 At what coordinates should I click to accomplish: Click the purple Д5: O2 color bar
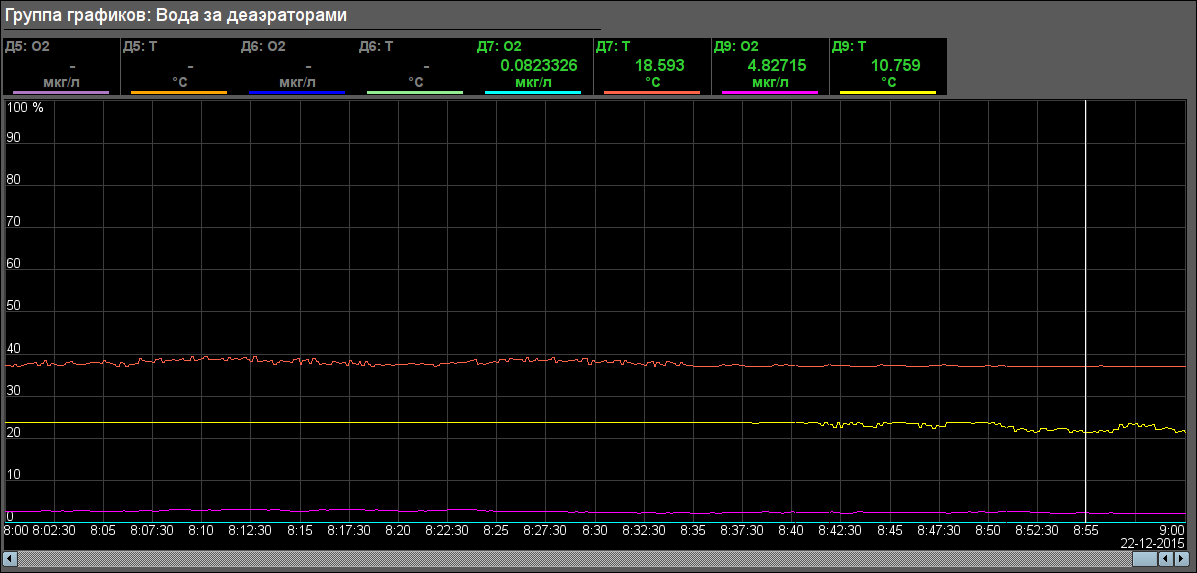[x=61, y=92]
